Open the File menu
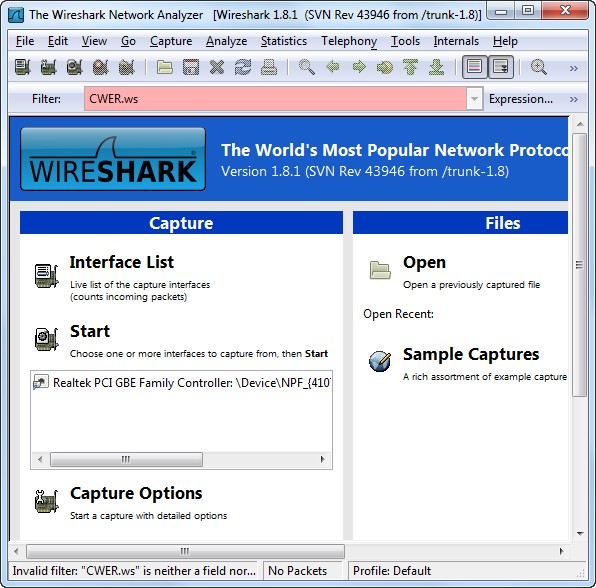 (x=25, y=41)
